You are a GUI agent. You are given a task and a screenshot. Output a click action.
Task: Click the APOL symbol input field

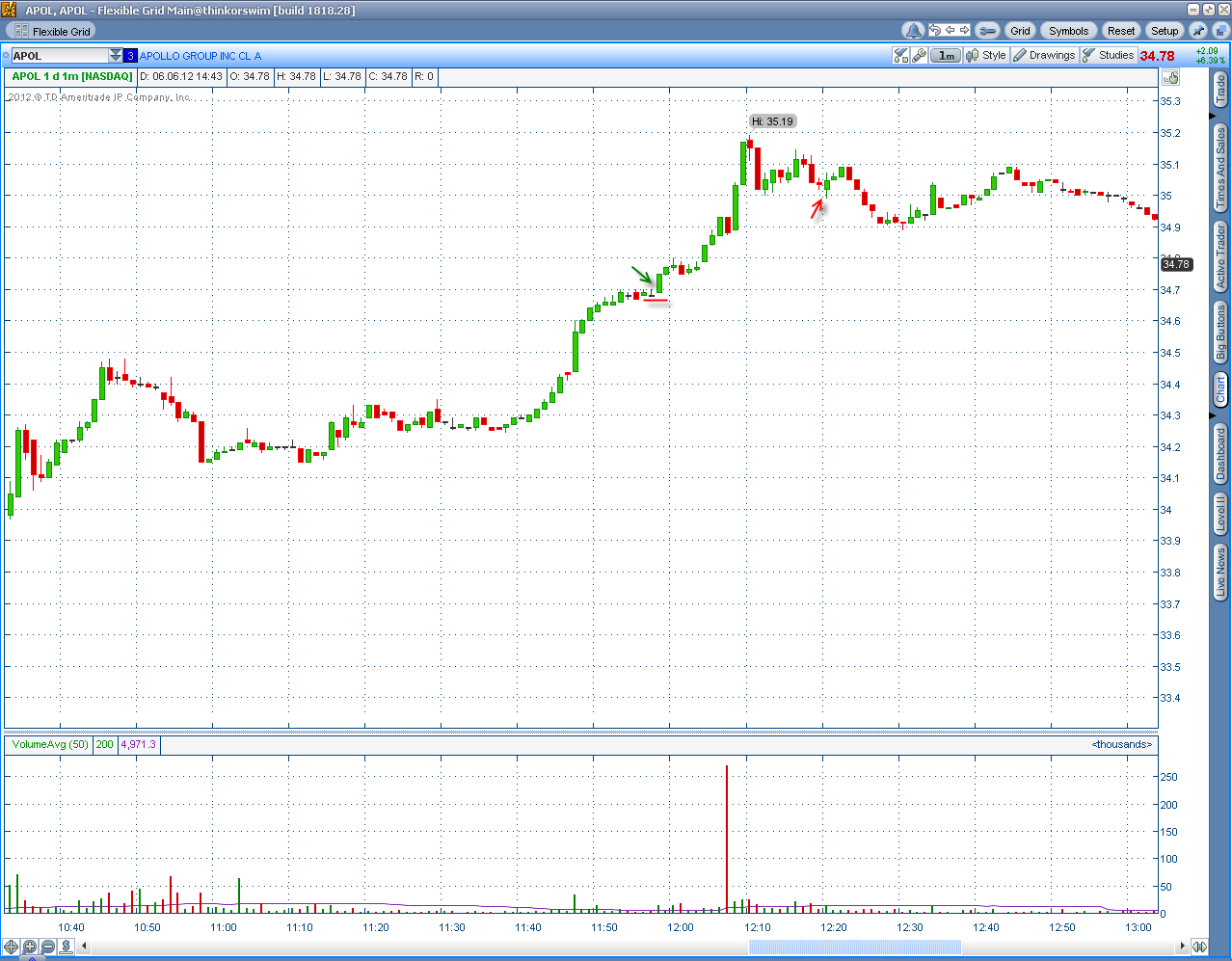60,56
